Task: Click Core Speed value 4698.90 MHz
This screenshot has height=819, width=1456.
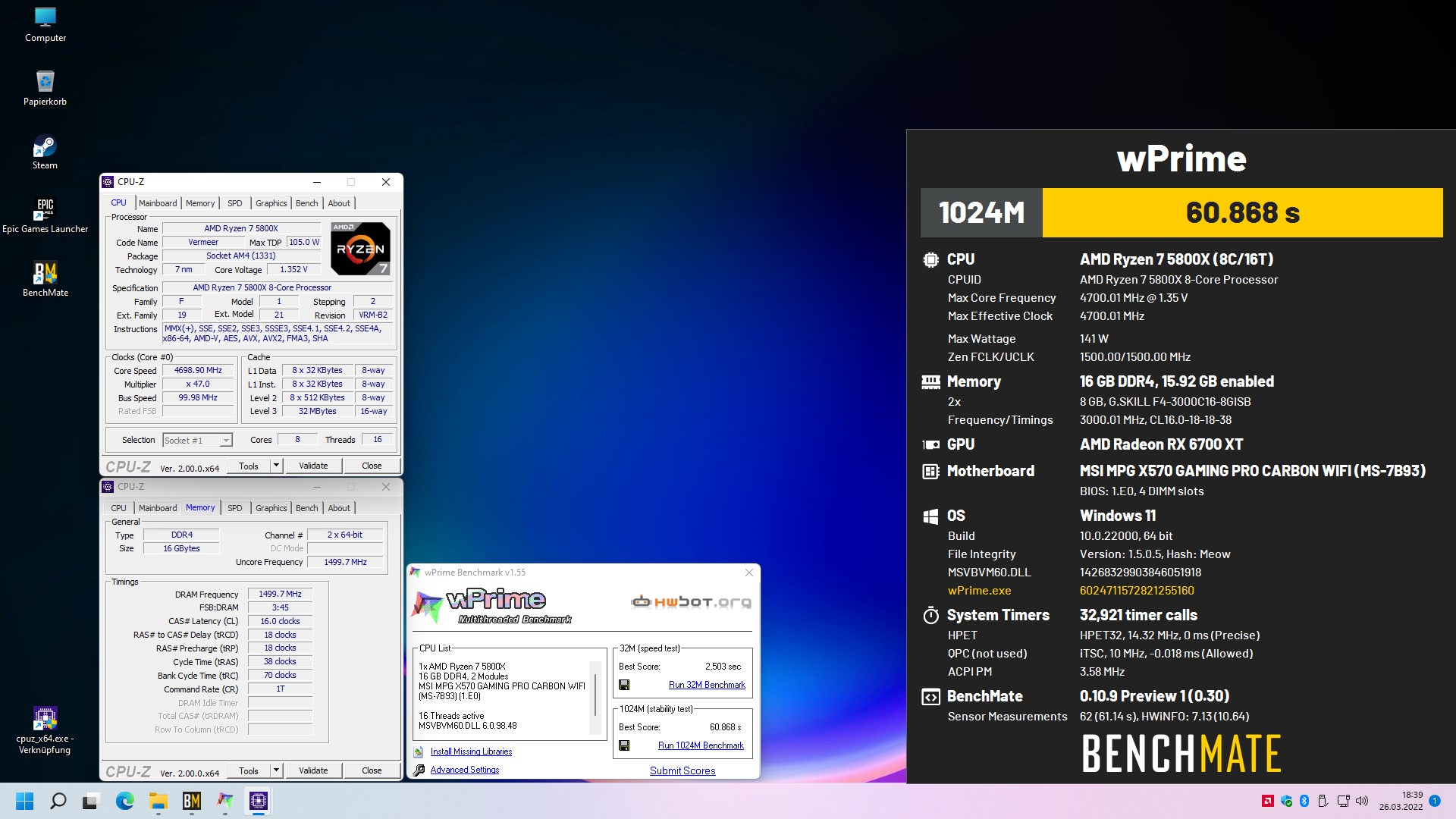Action: [x=198, y=371]
